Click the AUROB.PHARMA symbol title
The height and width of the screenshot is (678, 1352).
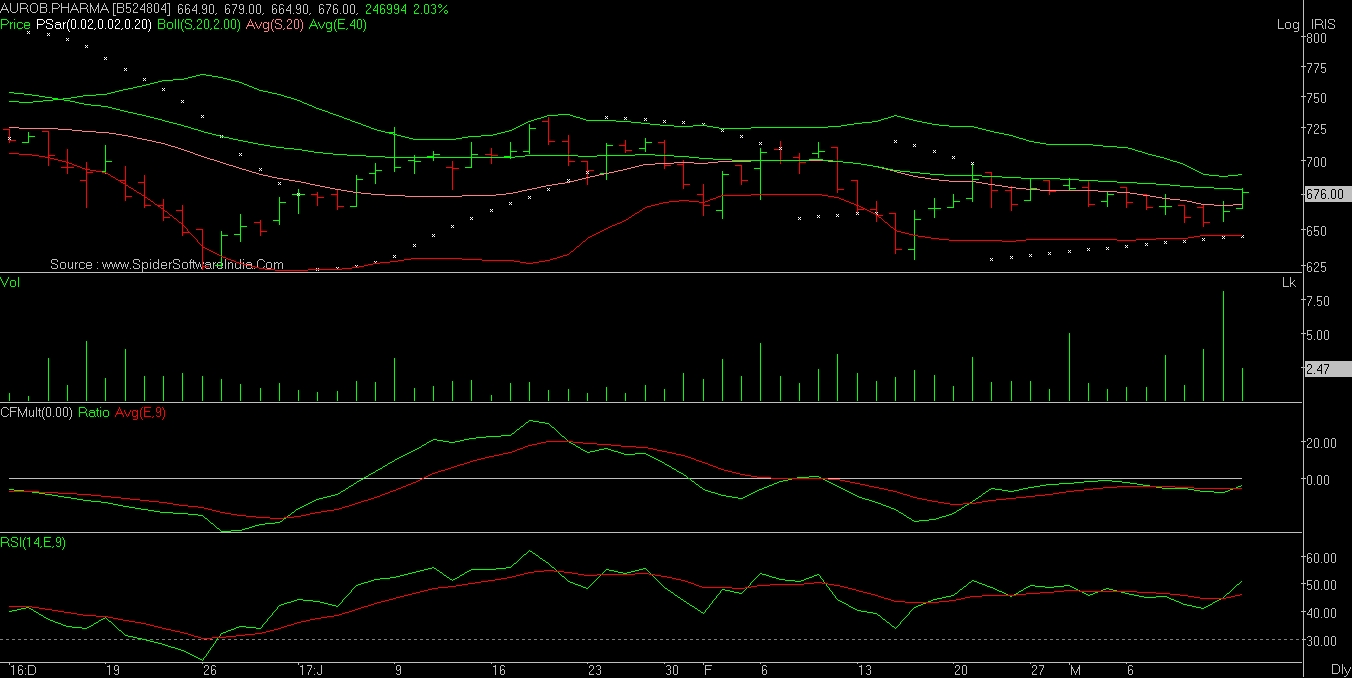point(42,9)
